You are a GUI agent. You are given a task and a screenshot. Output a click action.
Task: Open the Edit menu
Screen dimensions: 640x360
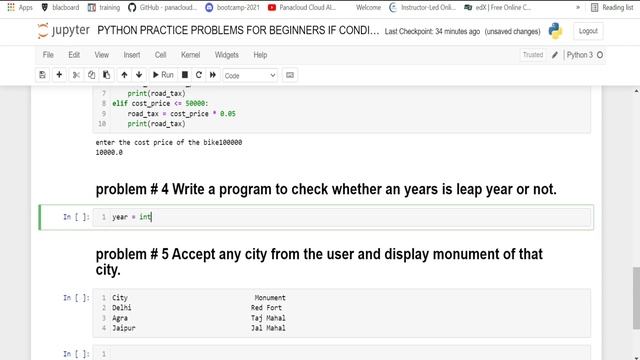pos(74,55)
